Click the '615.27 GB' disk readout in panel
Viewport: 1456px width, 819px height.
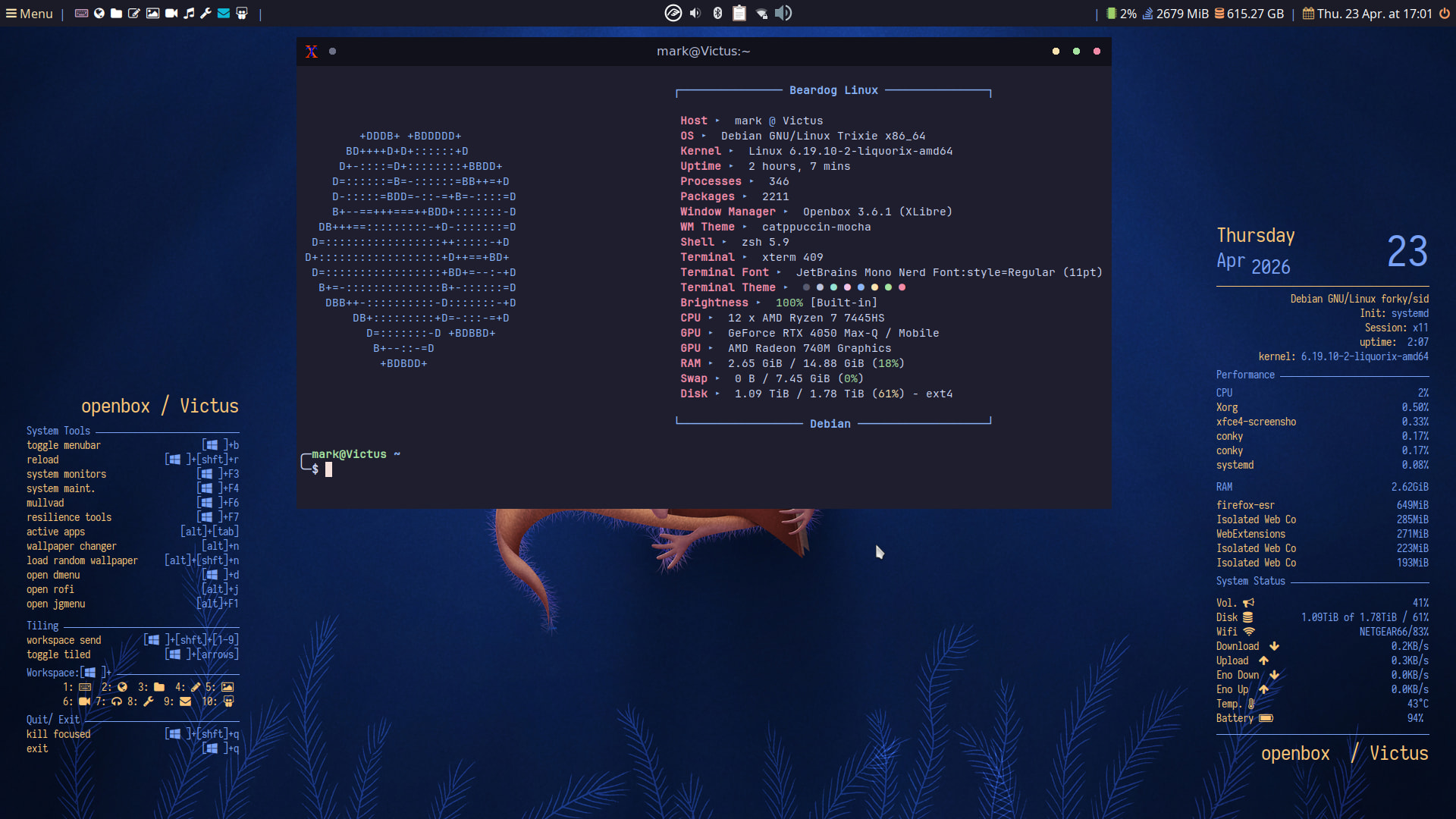[1255, 14]
